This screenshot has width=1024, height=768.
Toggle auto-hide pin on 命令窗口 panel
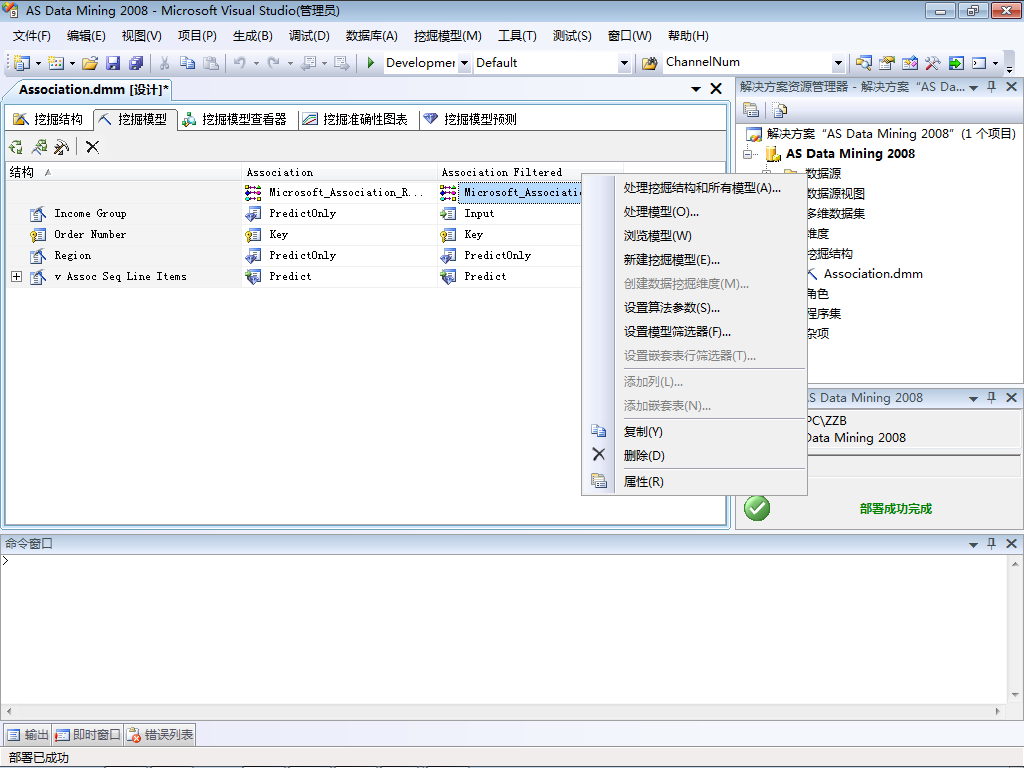991,543
